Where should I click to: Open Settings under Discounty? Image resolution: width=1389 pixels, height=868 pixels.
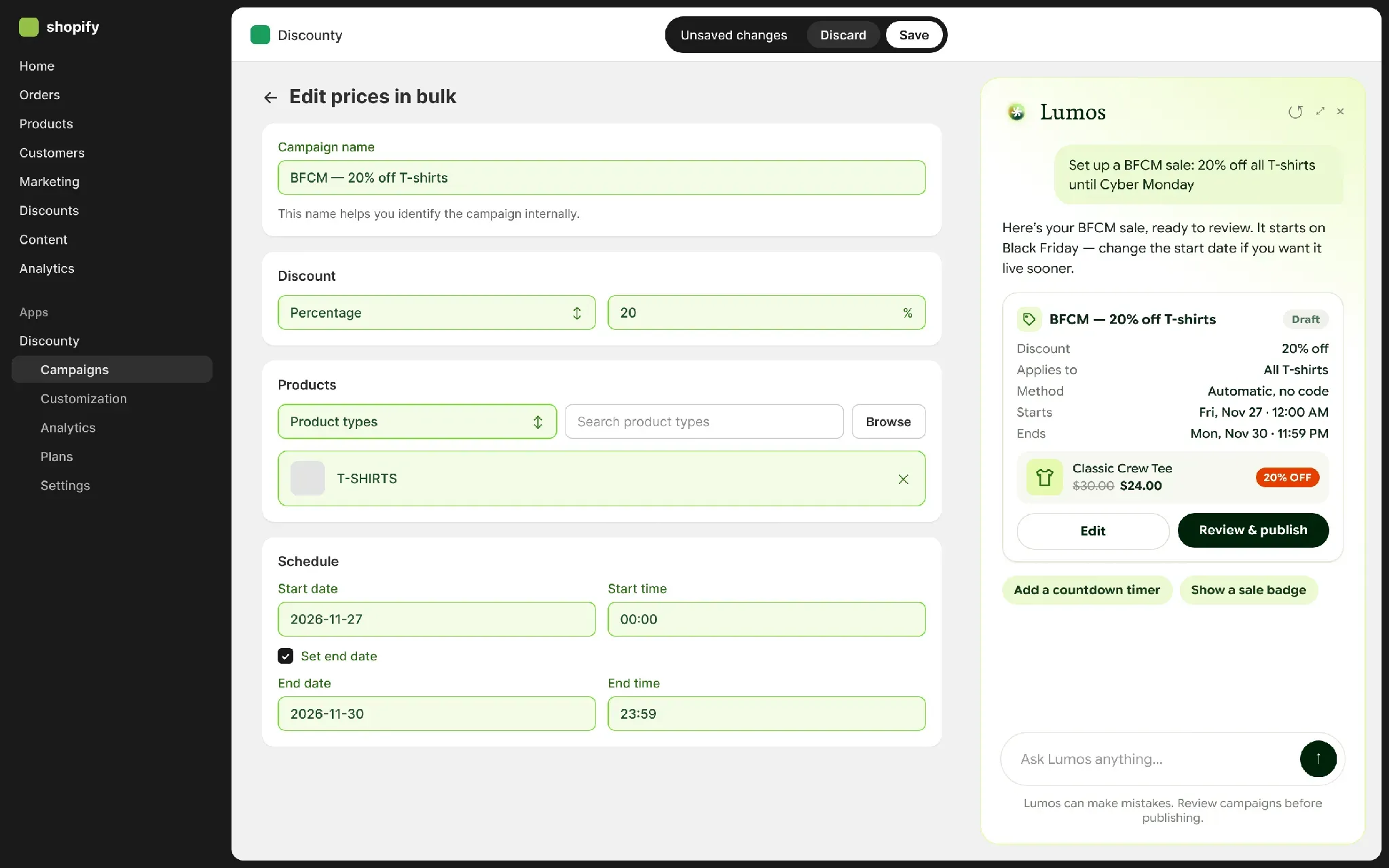(65, 486)
